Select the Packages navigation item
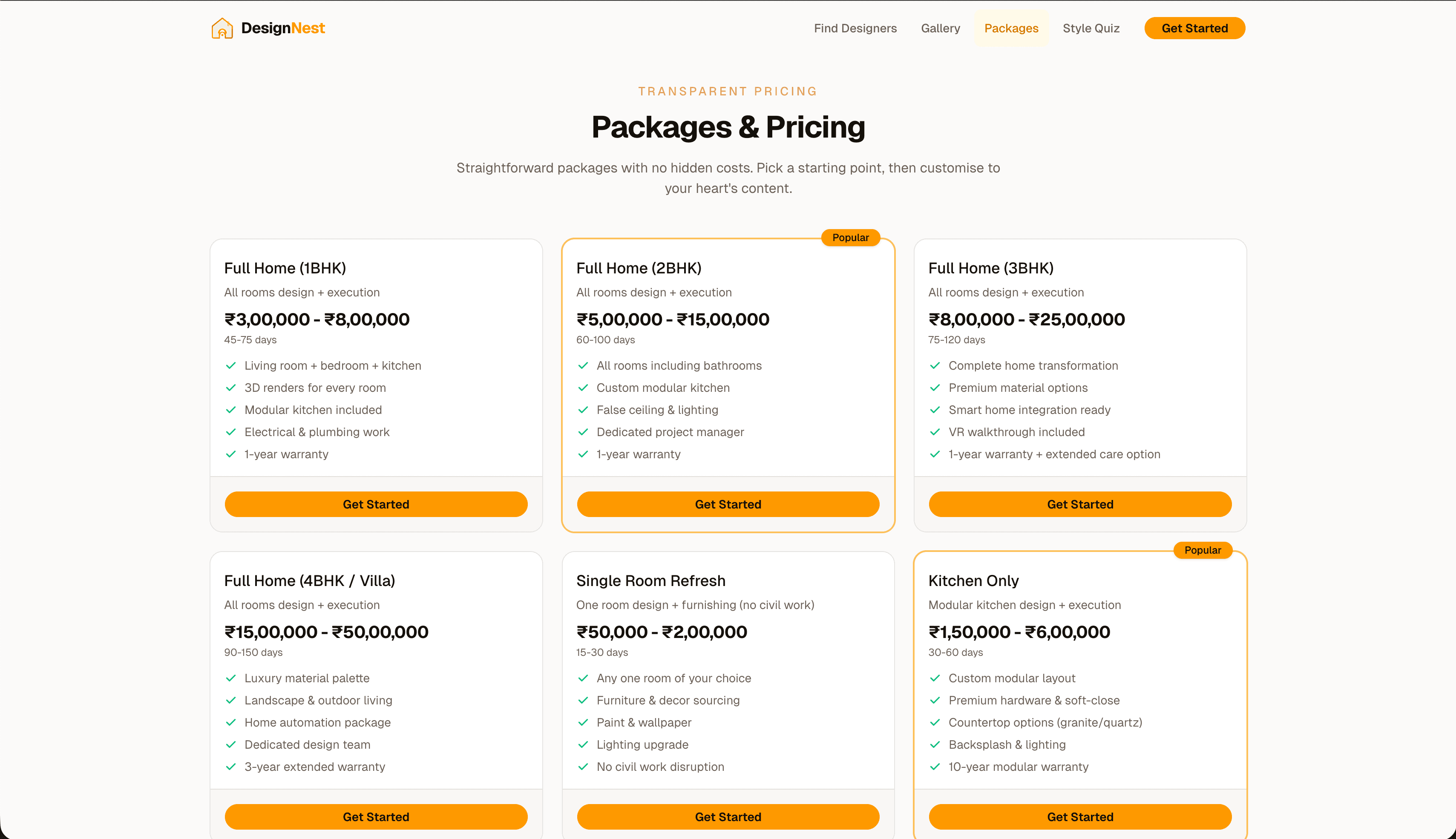Viewport: 1456px width, 839px height. [1011, 28]
